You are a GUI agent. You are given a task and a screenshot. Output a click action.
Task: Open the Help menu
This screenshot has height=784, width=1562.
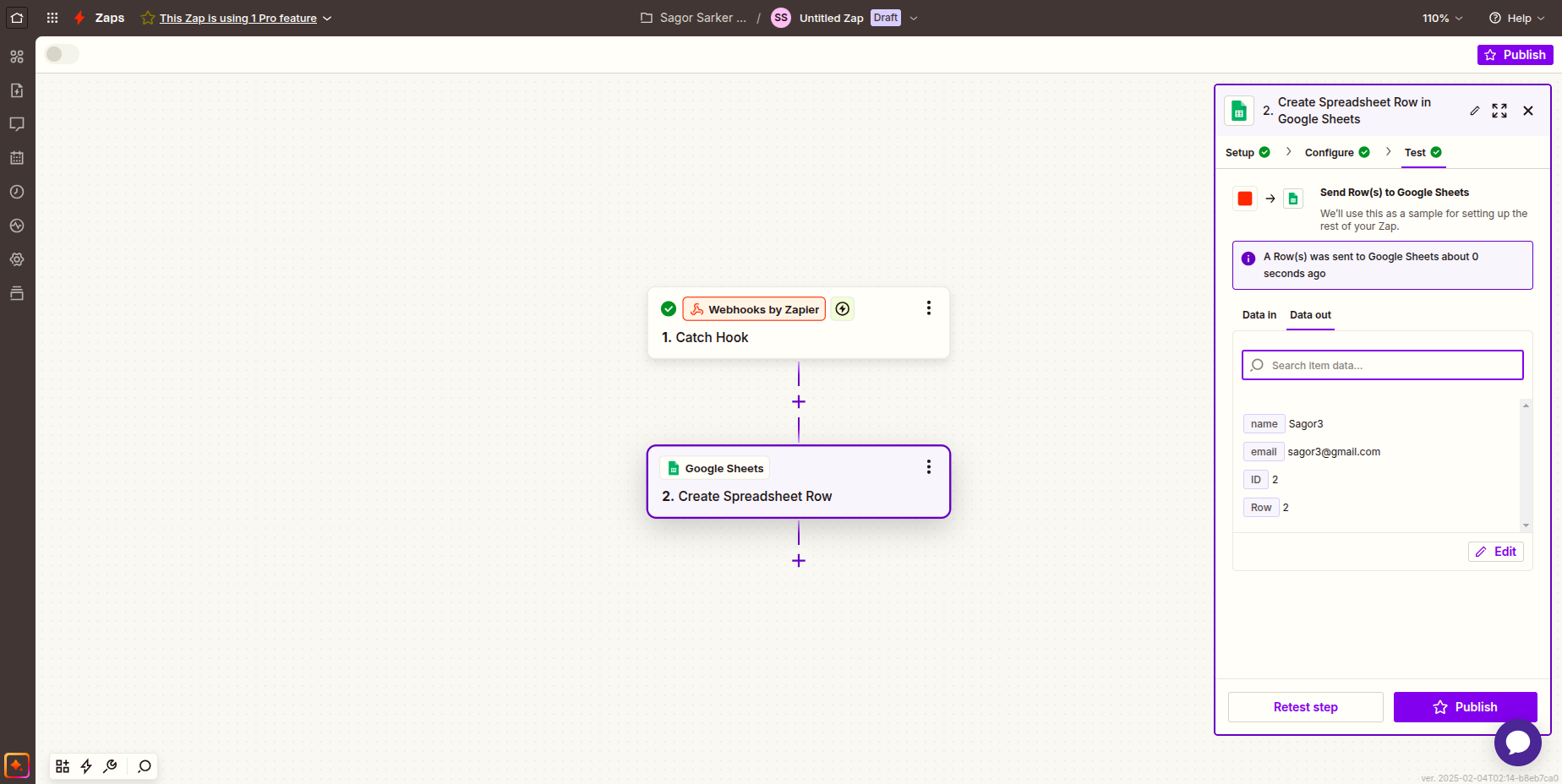(1516, 18)
